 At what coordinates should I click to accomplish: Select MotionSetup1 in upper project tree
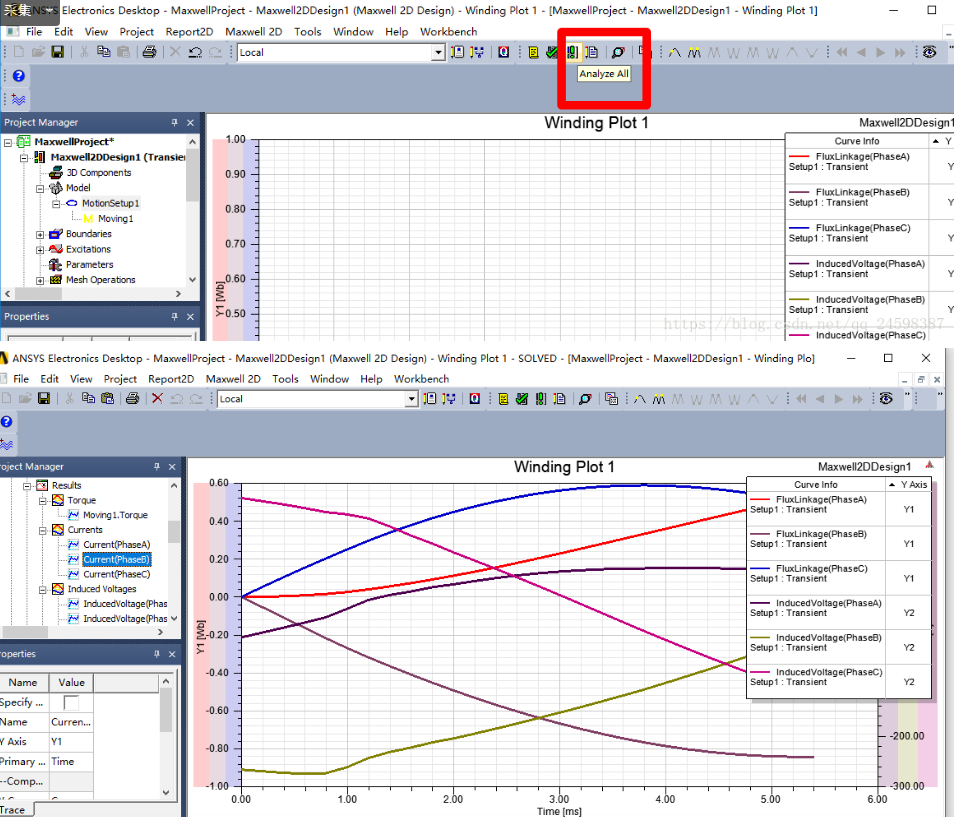[110, 203]
